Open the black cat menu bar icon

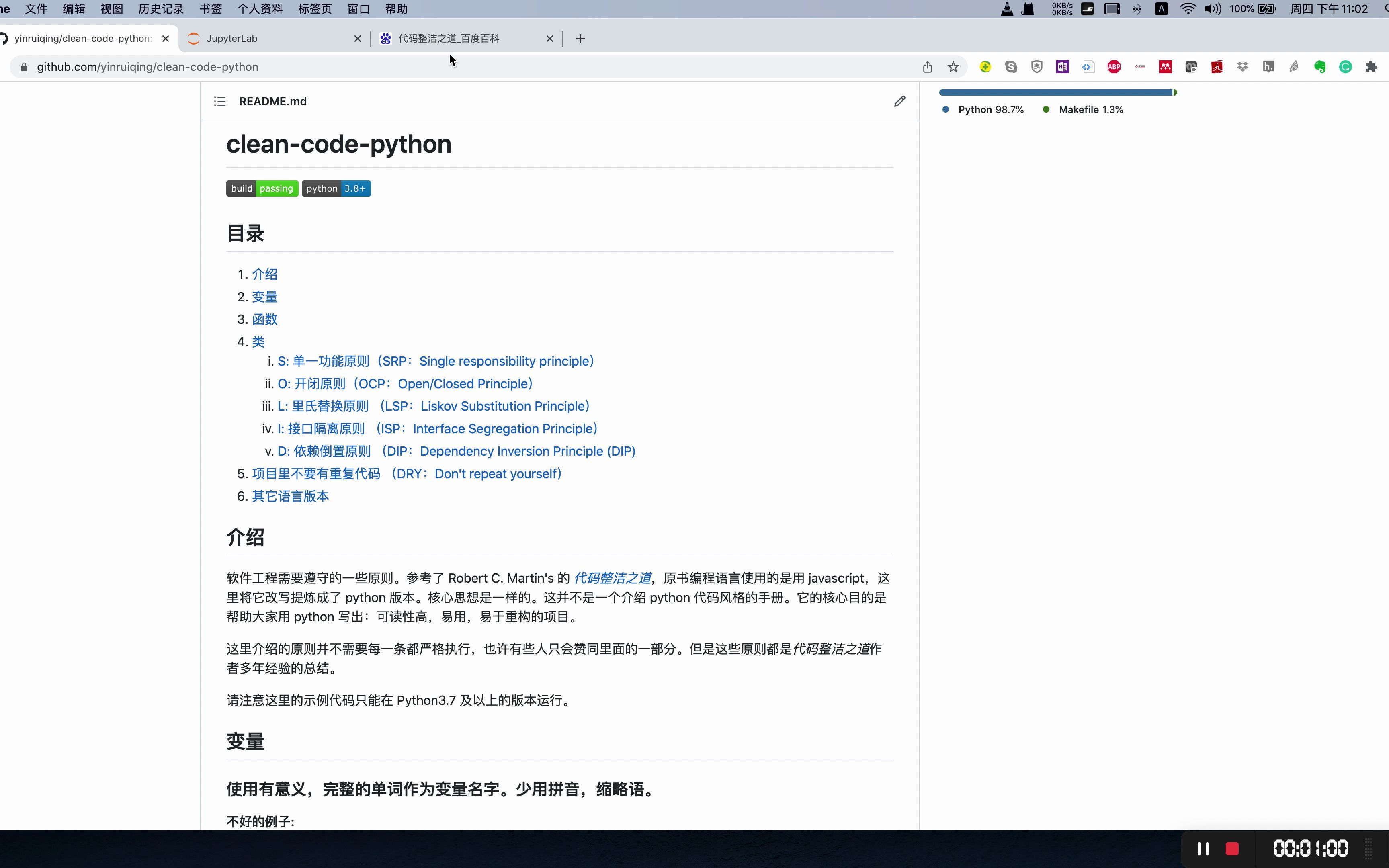1027,9
